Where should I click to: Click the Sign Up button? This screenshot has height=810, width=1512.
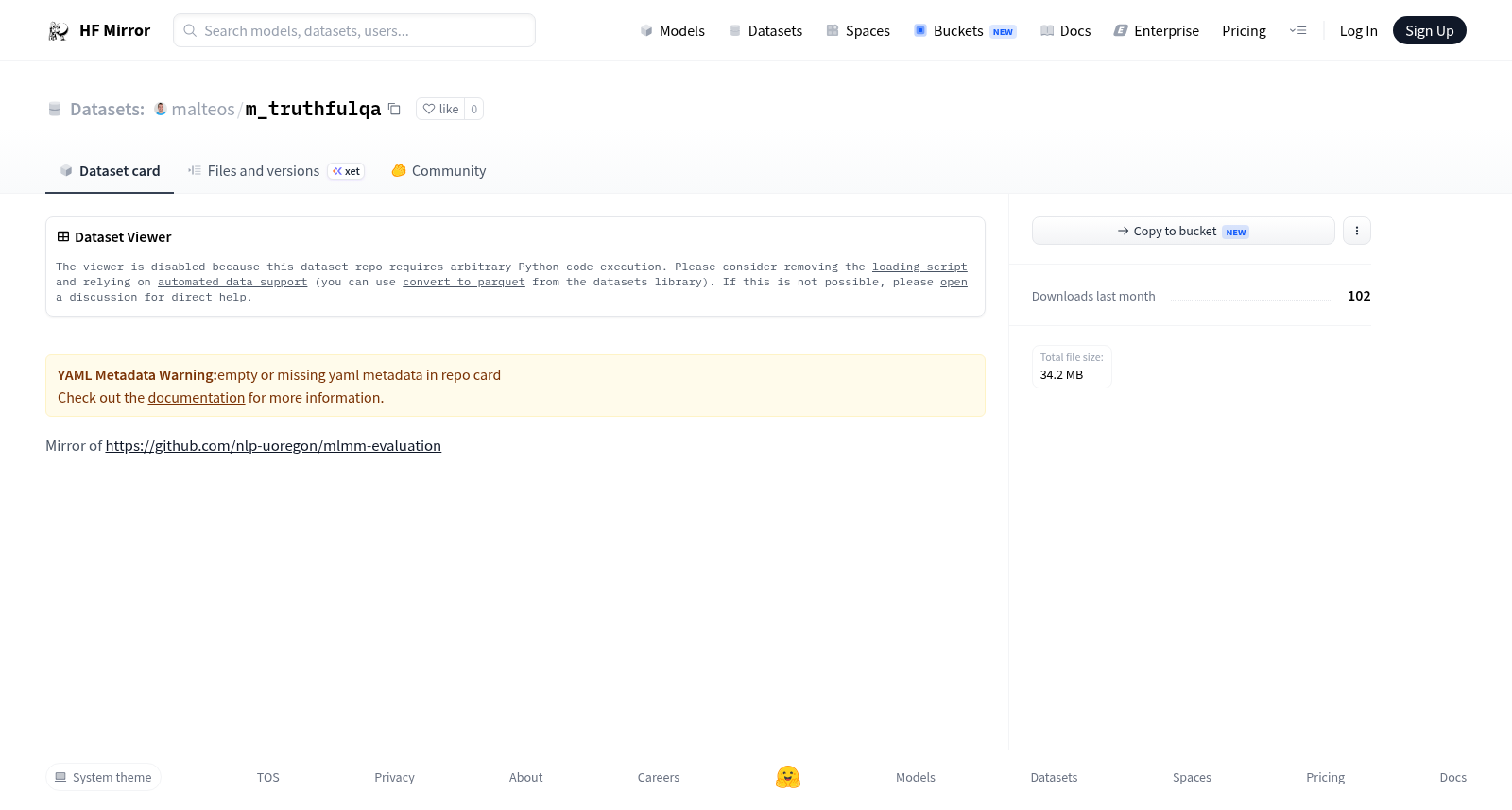(1429, 30)
